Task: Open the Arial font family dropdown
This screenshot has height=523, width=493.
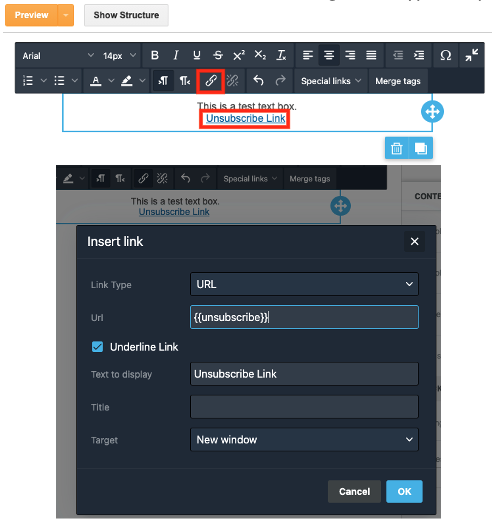Action: click(x=58, y=55)
